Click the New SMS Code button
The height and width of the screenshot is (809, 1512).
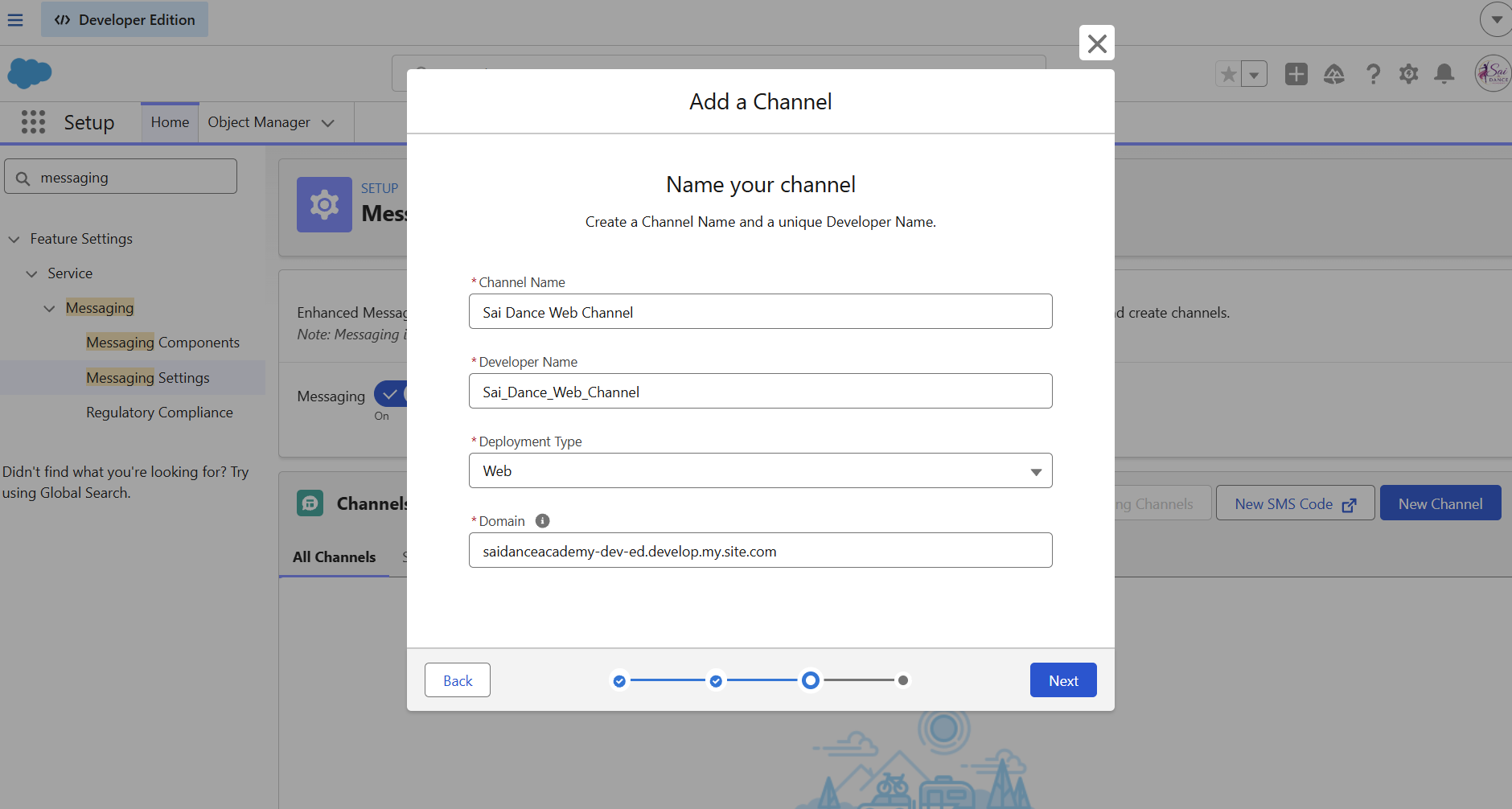(1295, 503)
